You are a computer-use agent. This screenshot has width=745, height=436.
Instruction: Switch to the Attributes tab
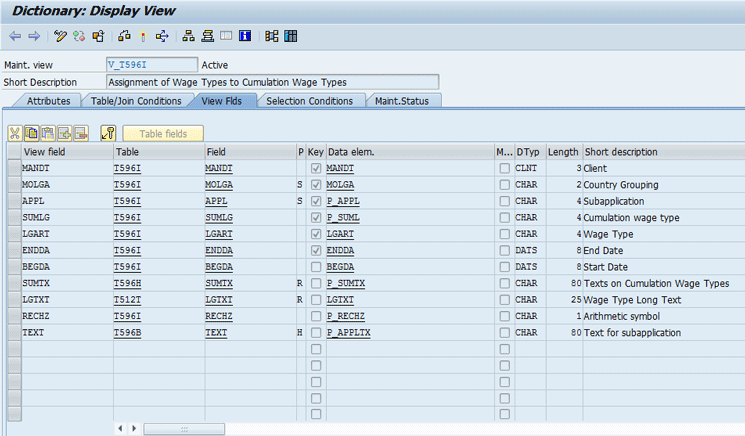pos(48,101)
